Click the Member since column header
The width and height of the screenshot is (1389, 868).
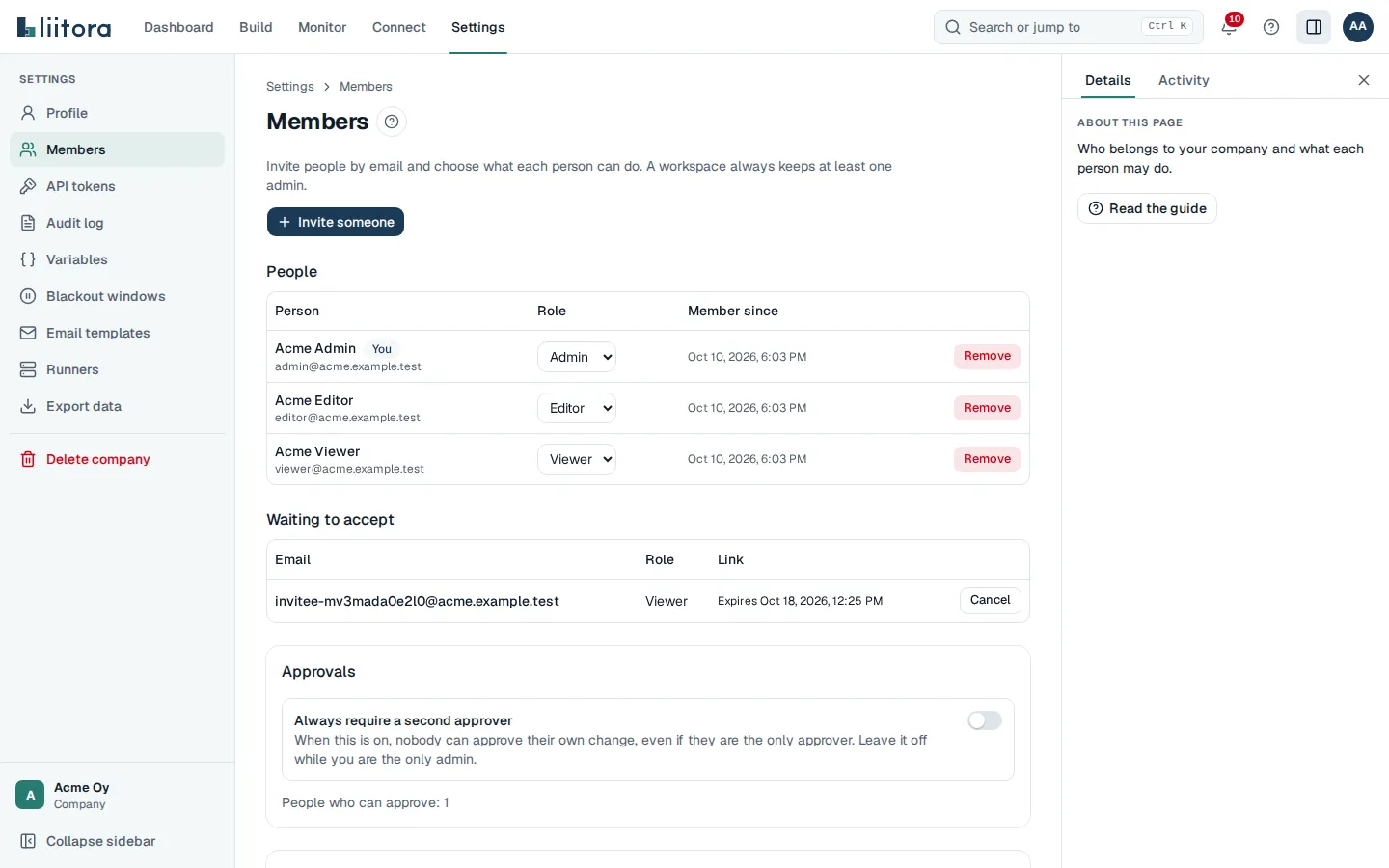tap(733, 311)
